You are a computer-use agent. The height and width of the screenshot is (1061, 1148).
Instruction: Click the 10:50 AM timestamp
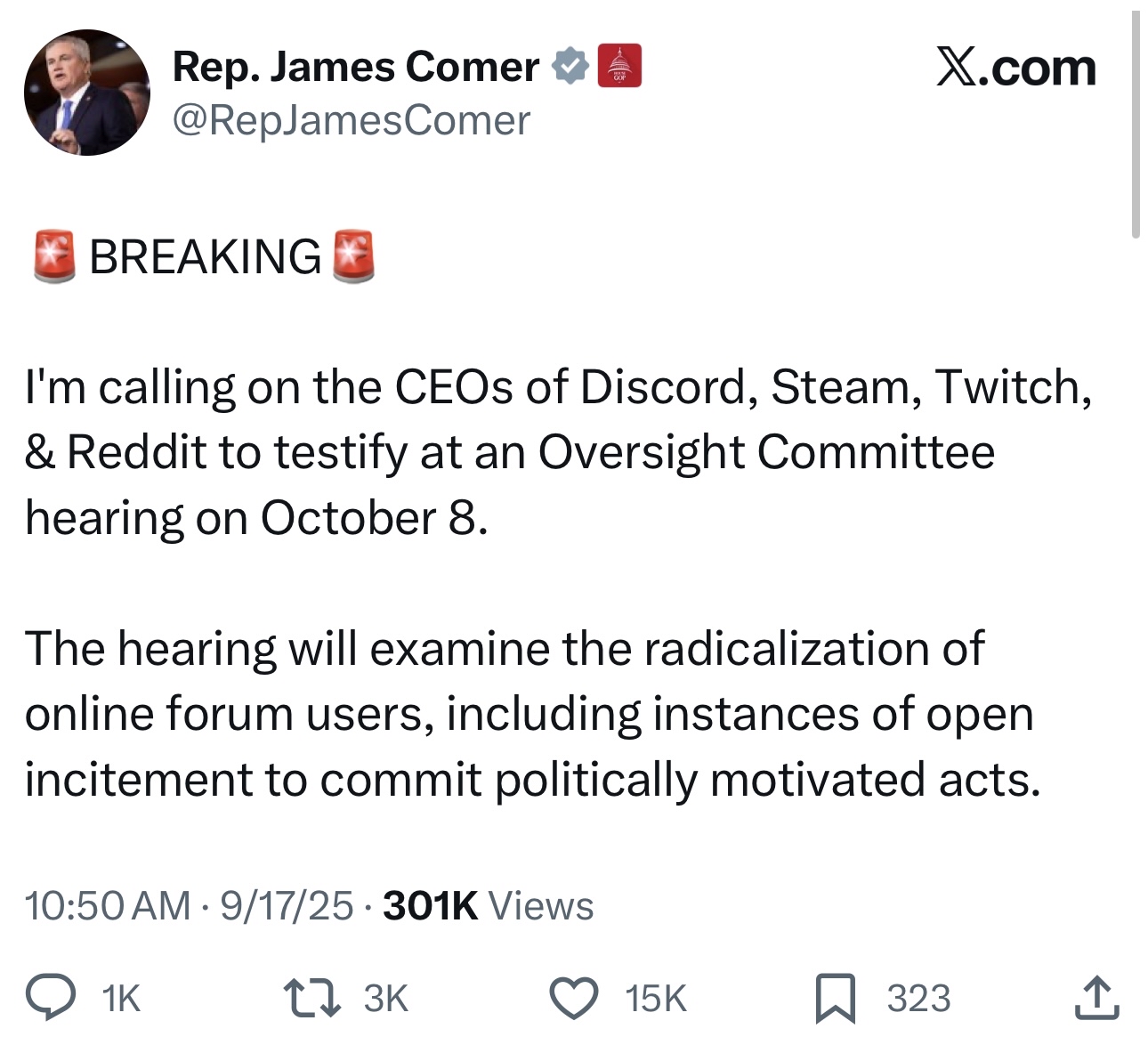[x=108, y=906]
